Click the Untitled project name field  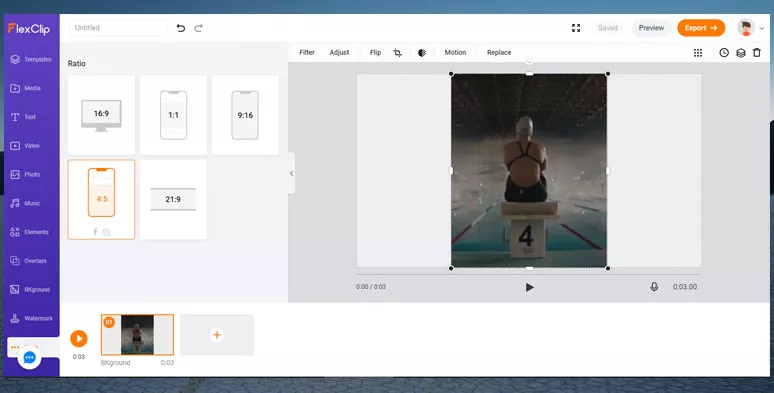(x=118, y=28)
